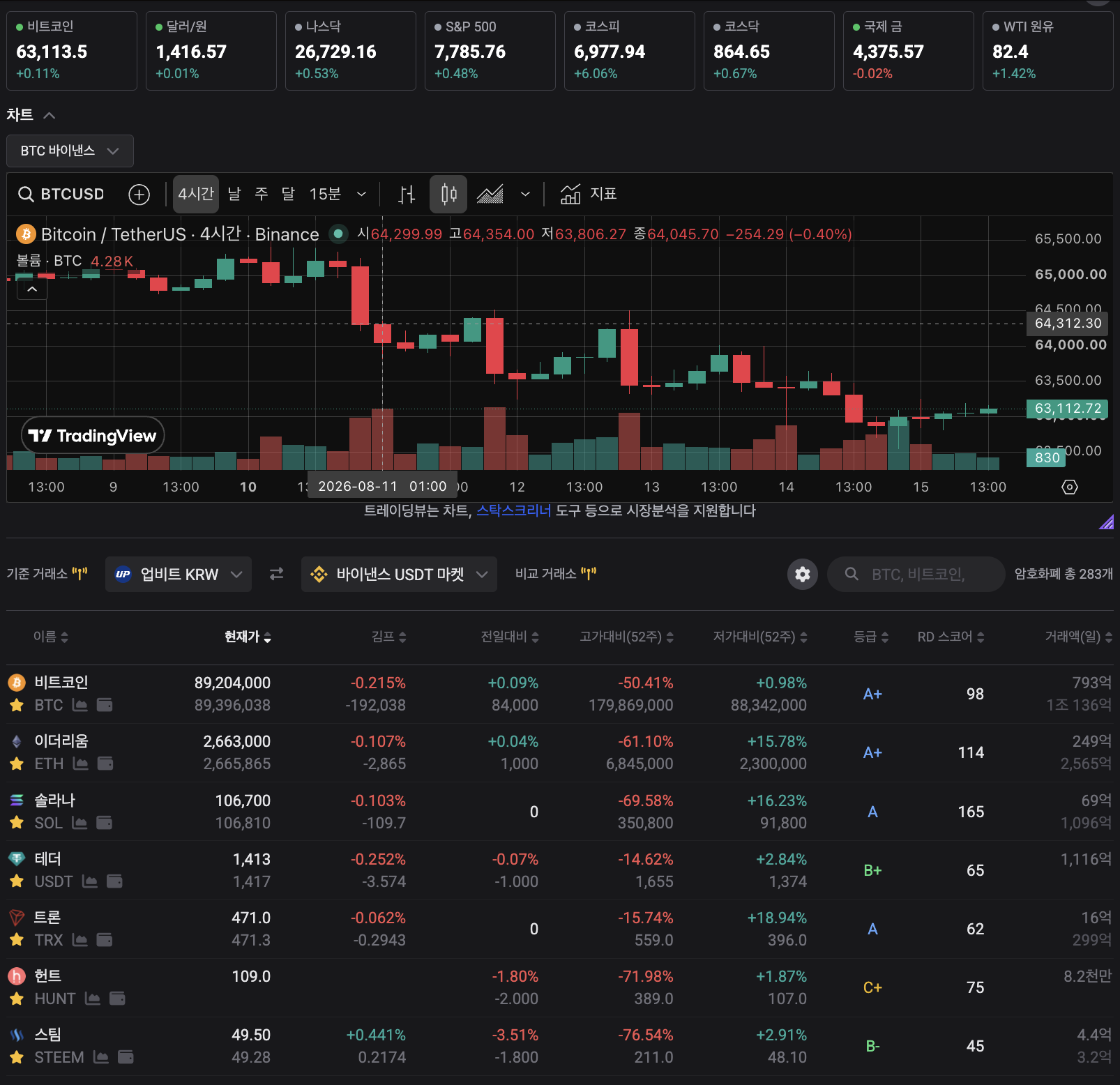
Task: Click the TradingView logo badge
Action: (x=93, y=436)
